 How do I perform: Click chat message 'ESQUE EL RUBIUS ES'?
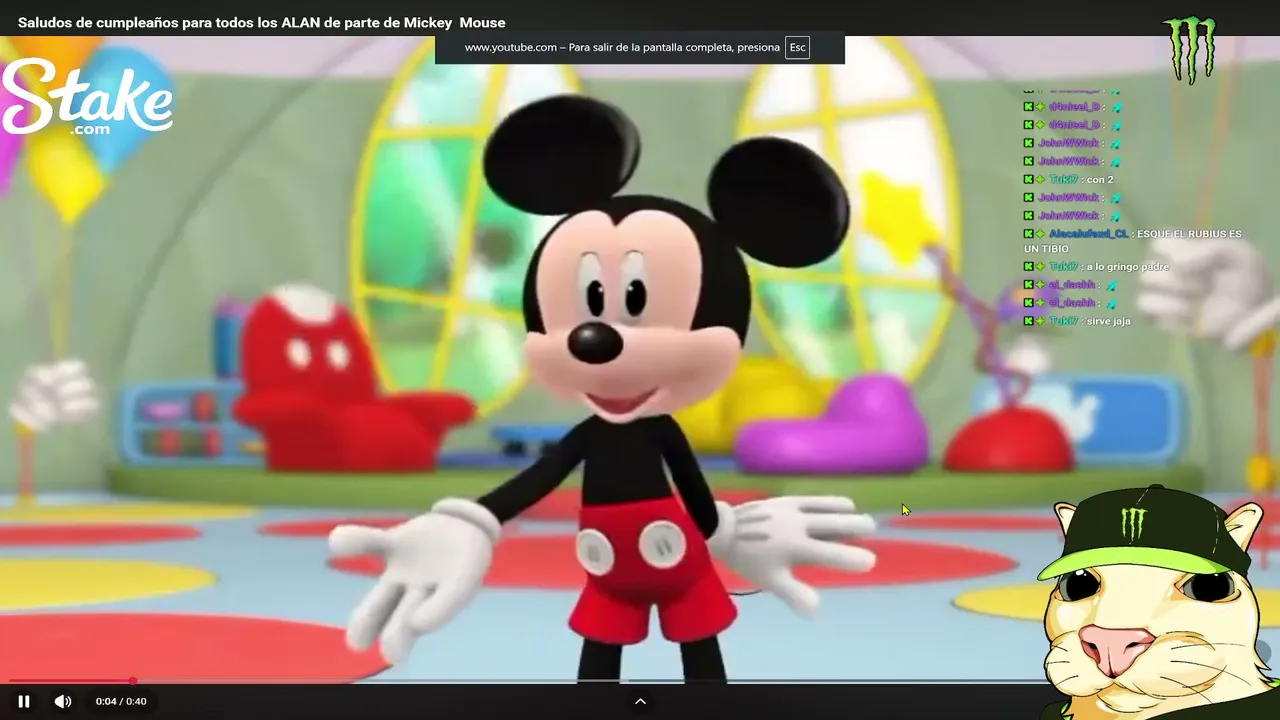(1189, 234)
